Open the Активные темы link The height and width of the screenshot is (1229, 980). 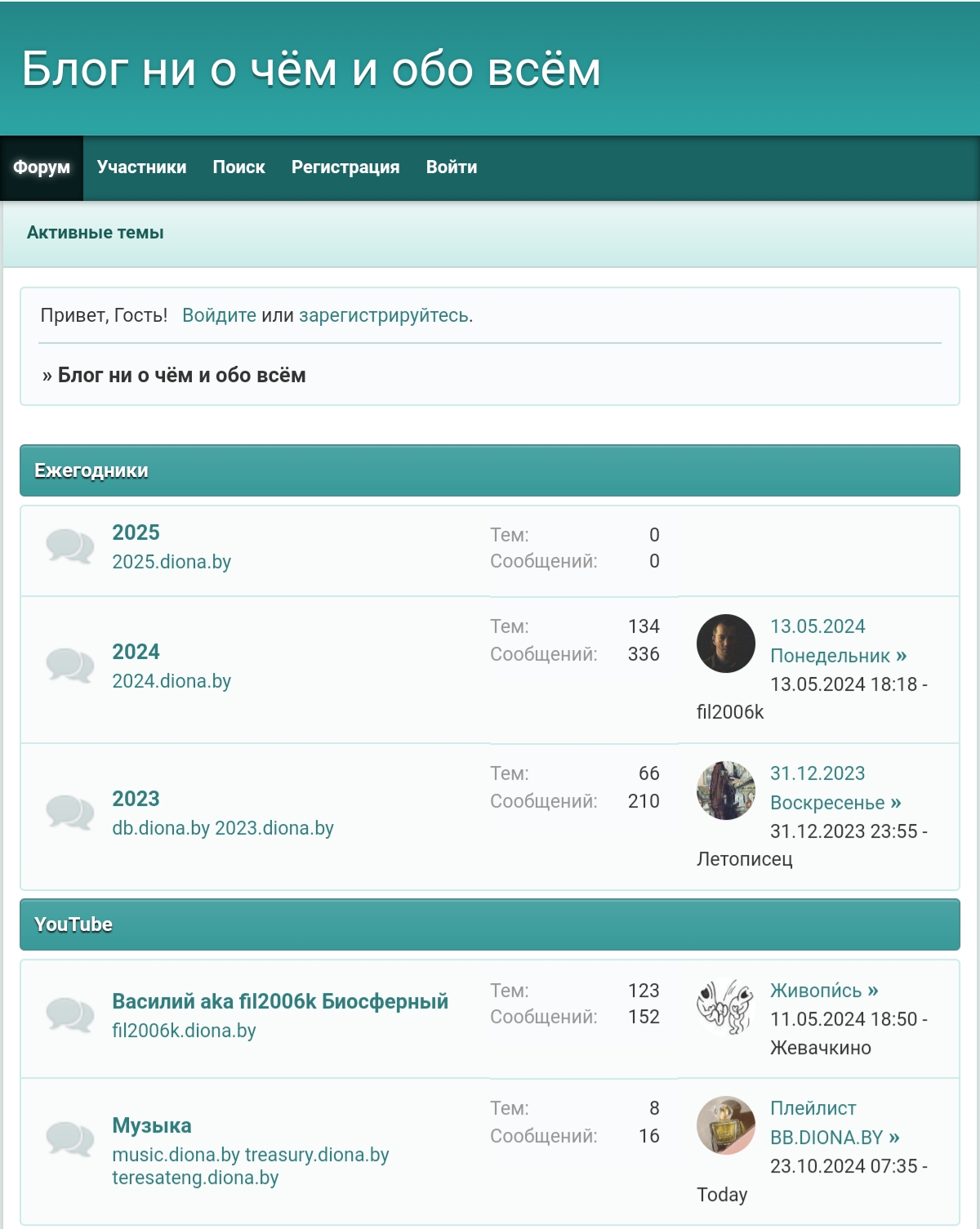(x=96, y=233)
